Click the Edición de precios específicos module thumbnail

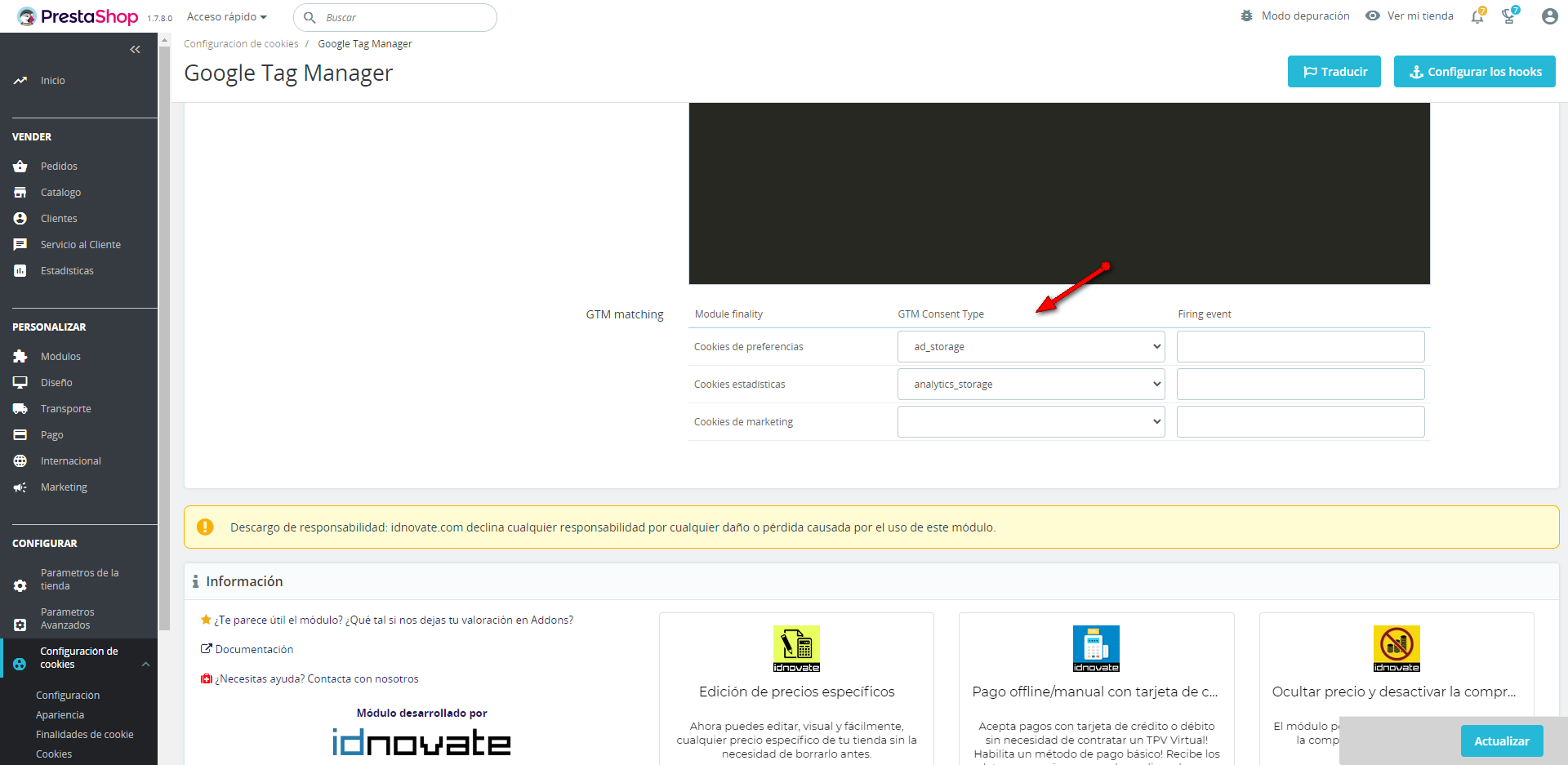click(796, 649)
